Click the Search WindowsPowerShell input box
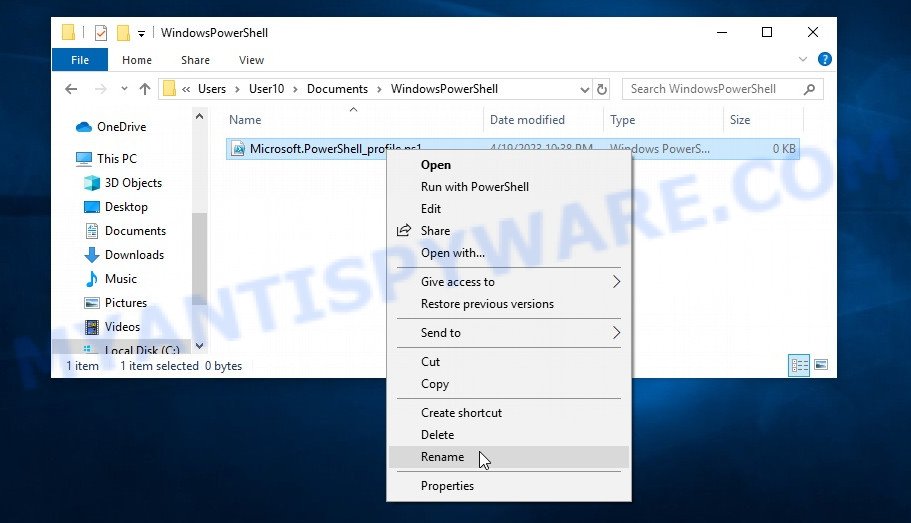 [x=710, y=89]
